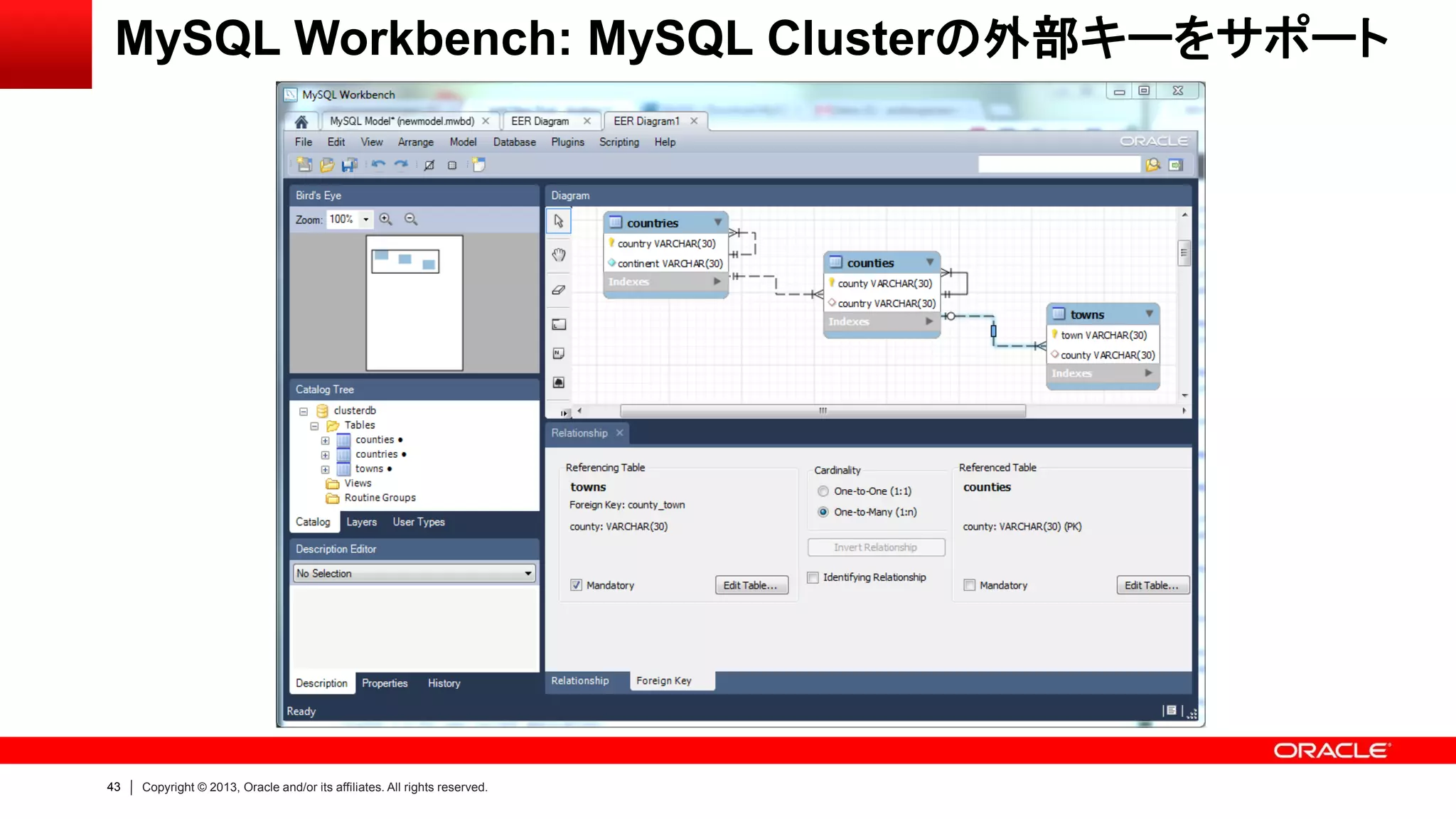This screenshot has height=819, width=1456.
Task: Expand Indexes of towns table
Action: [1148, 373]
